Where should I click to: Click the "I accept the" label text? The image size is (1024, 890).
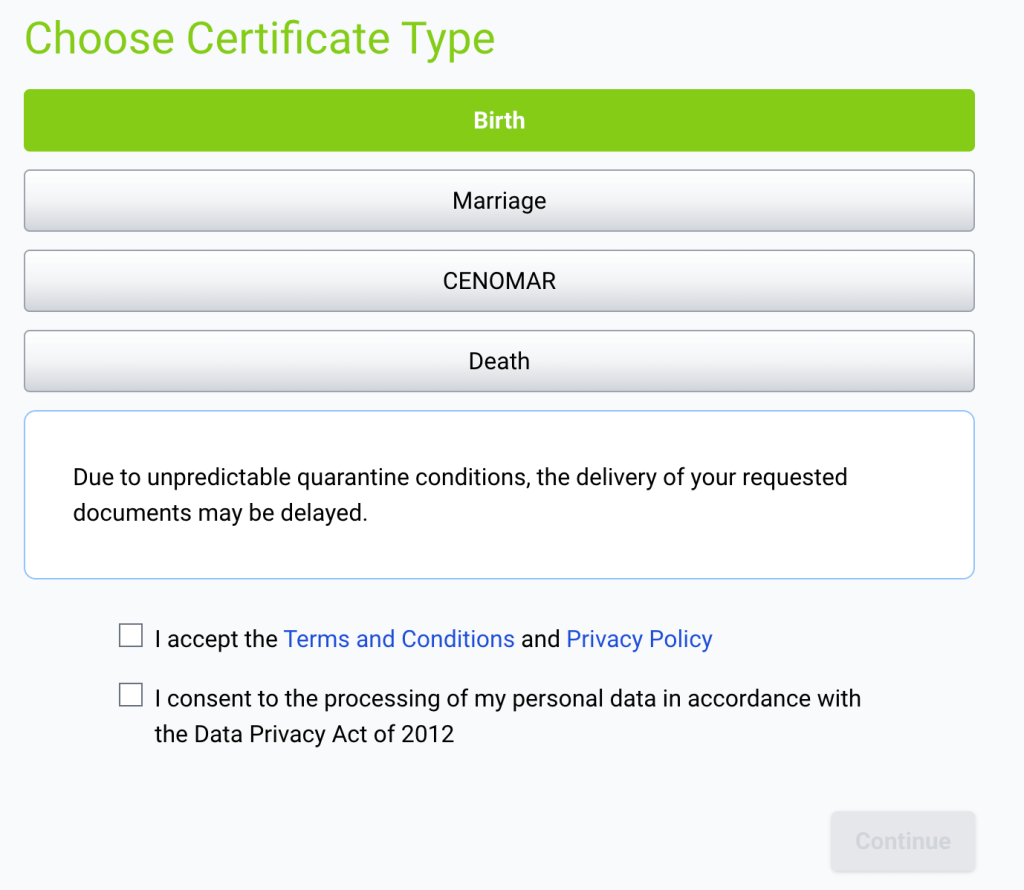coord(216,639)
